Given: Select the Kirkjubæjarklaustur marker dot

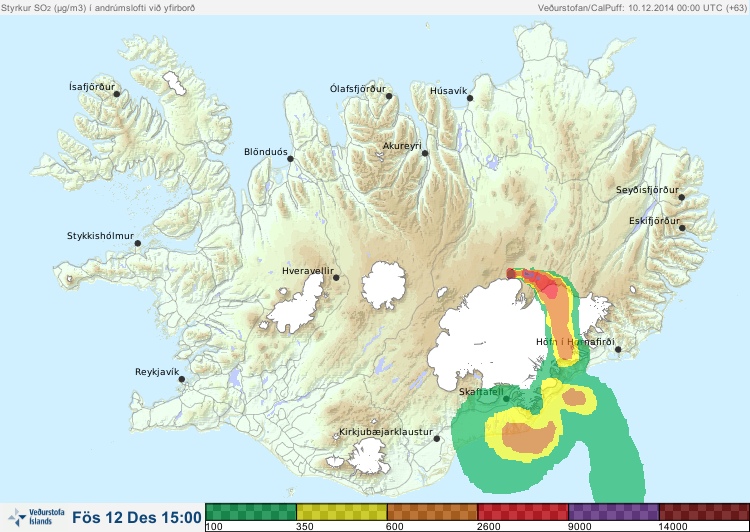Looking at the screenshot, I should (437, 438).
